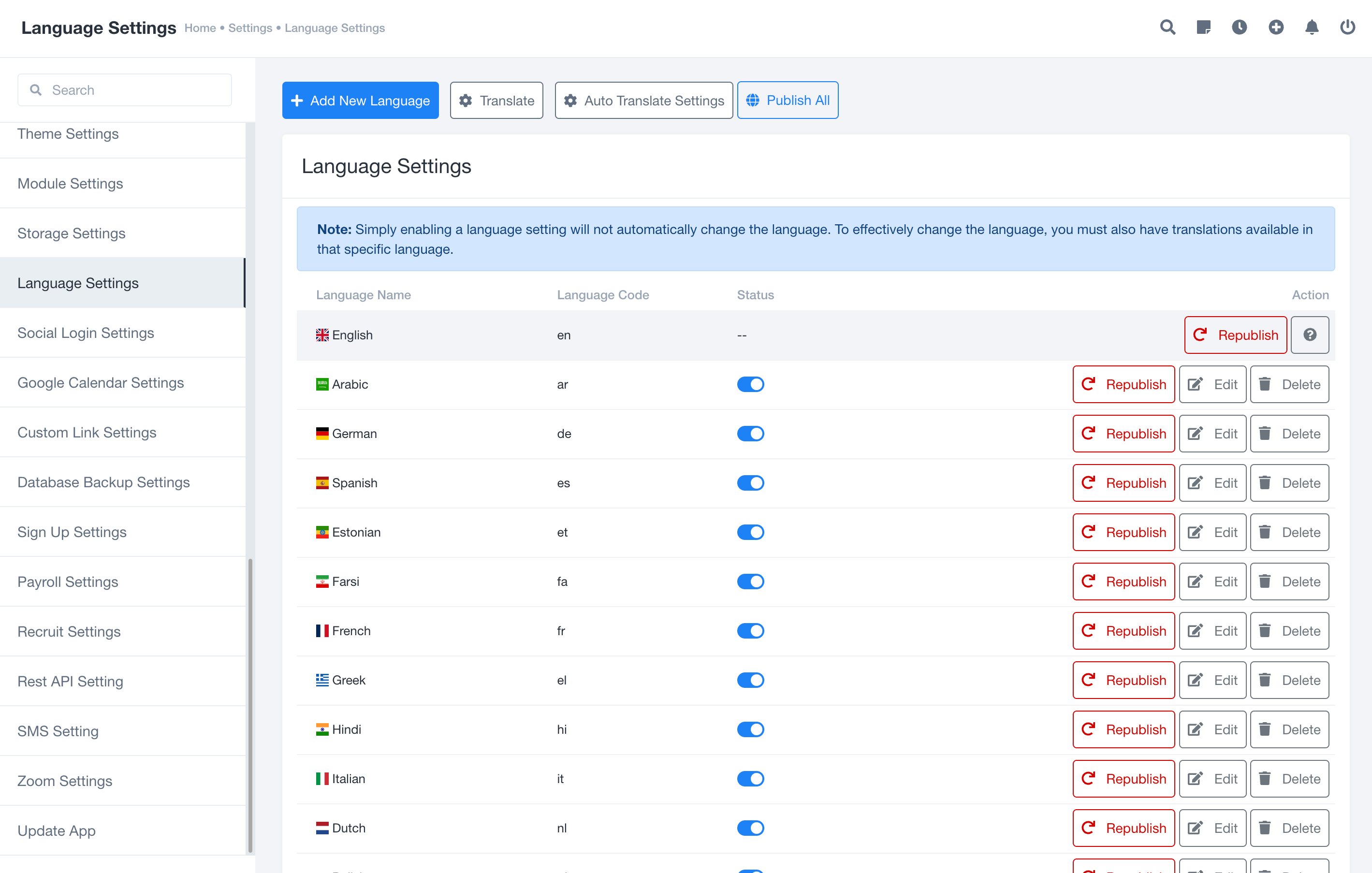Select Social Login Settings menu item
The height and width of the screenshot is (873, 1372).
tap(86, 333)
